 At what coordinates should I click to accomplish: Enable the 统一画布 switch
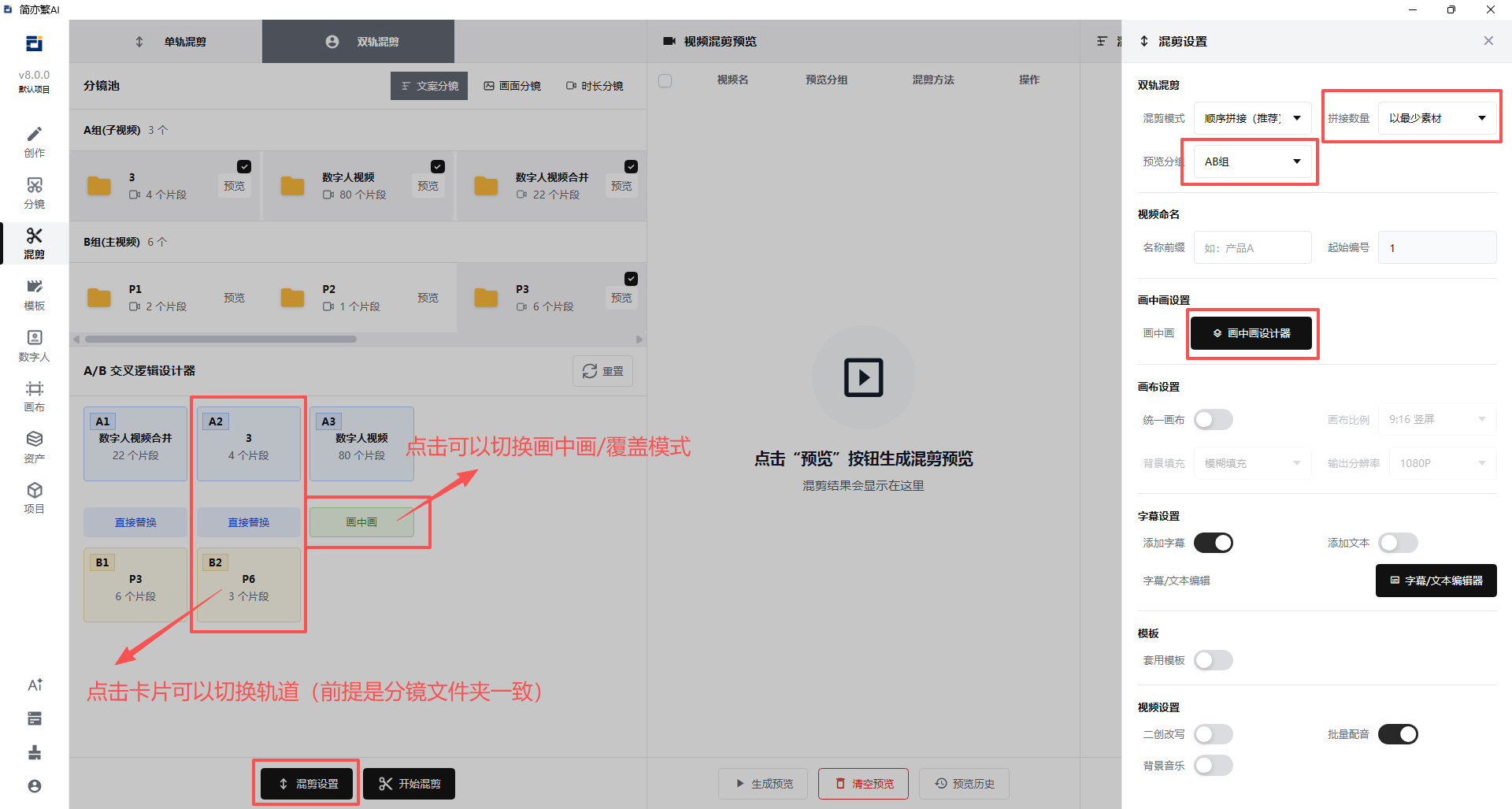pyautogui.click(x=1214, y=420)
